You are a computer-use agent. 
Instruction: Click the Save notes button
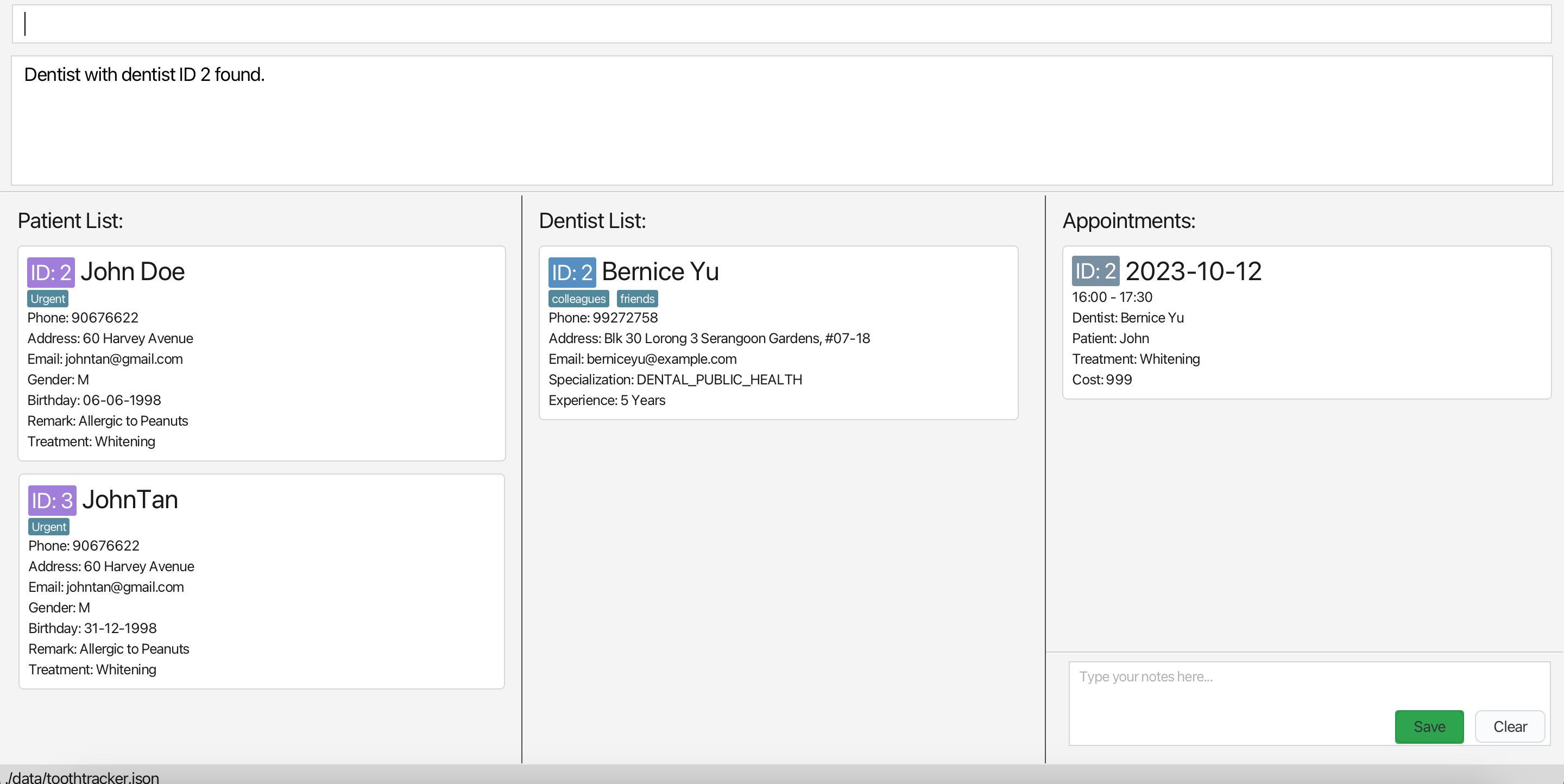[x=1429, y=726]
